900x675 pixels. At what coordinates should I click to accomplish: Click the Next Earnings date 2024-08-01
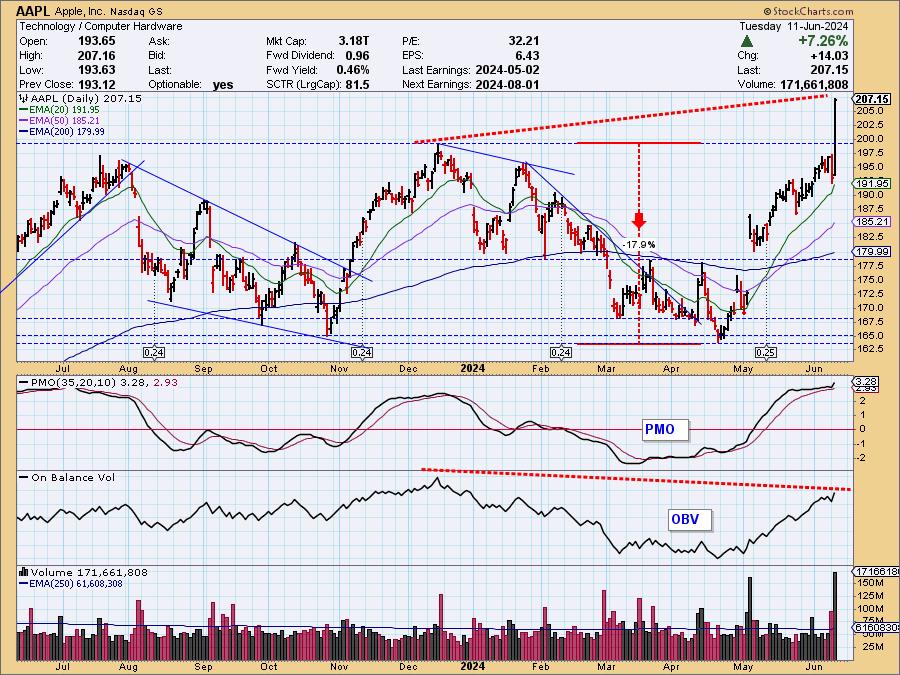click(x=507, y=84)
